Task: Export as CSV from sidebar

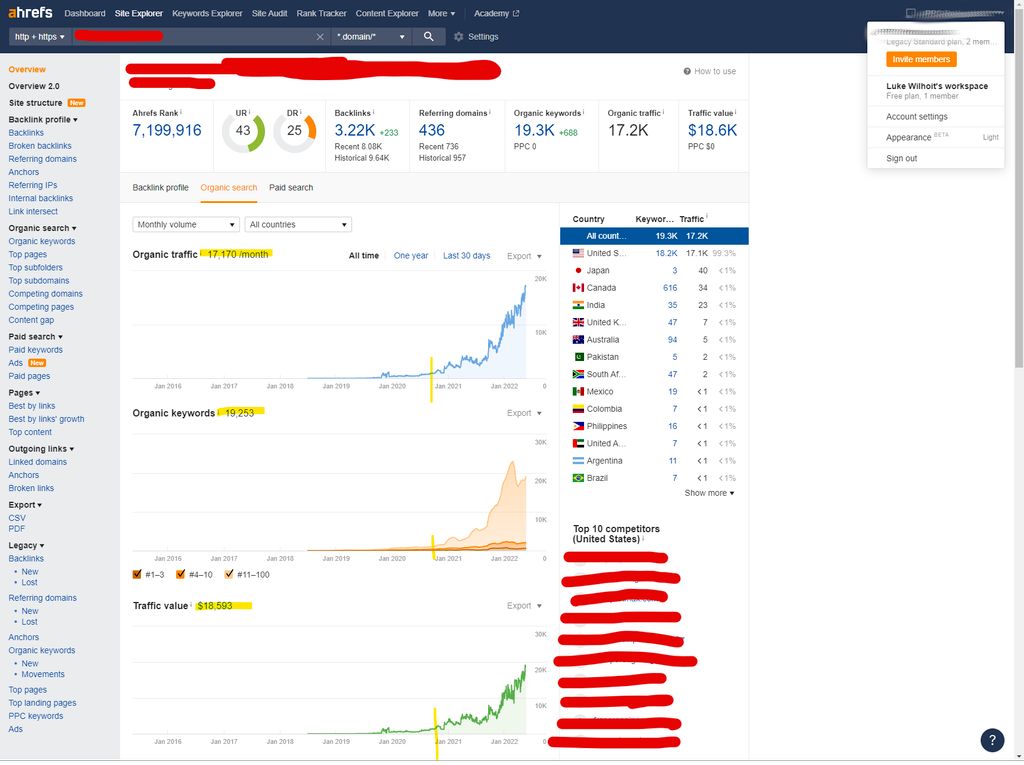Action: [17, 518]
